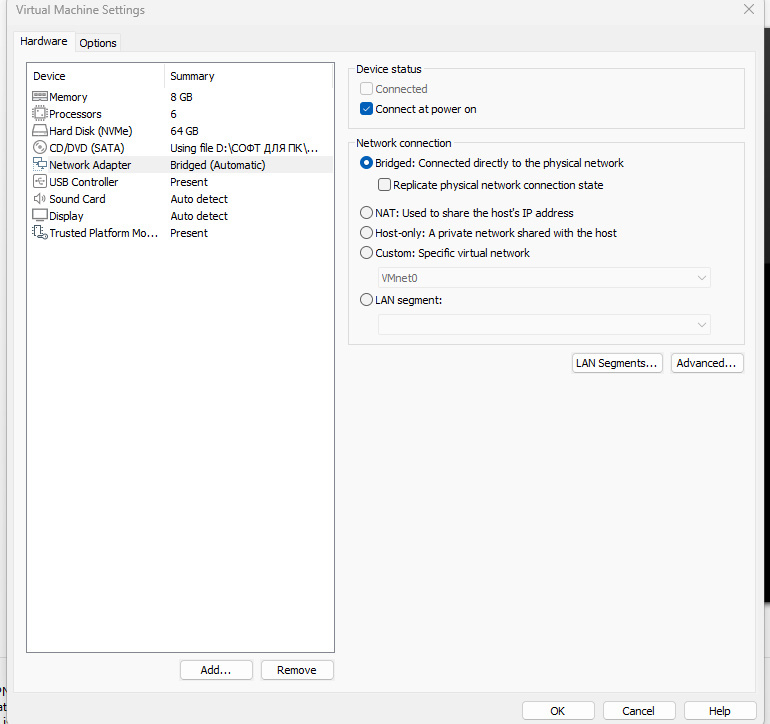Open Help for virtual machine settings

pyautogui.click(x=719, y=711)
